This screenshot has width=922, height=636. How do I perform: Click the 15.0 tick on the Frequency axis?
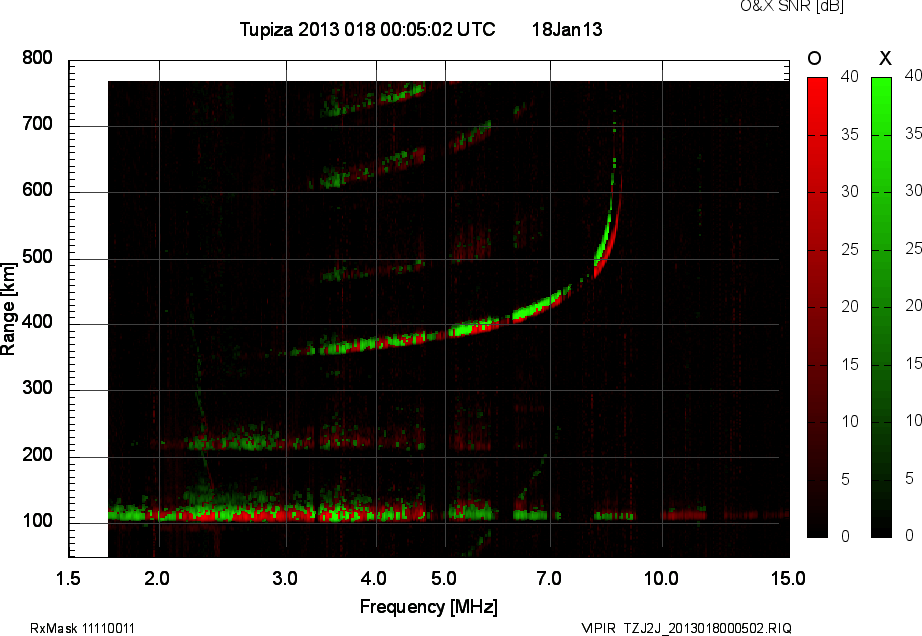point(788,579)
